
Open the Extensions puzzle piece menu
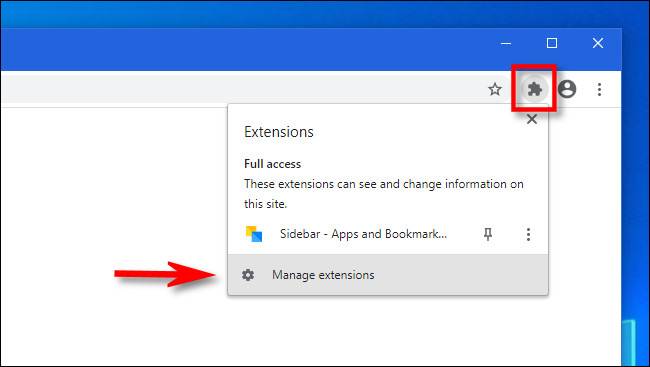534,89
